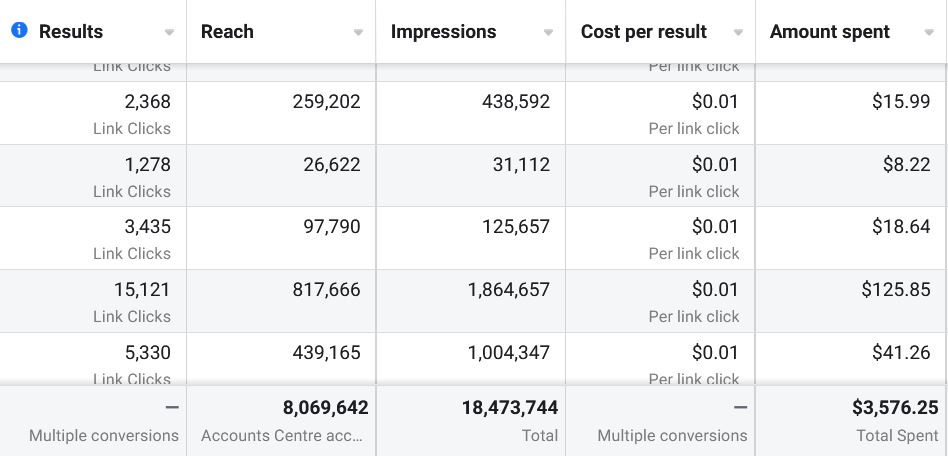The height and width of the screenshot is (456, 948).
Task: Click the Amount spent header label
Action: click(x=830, y=32)
